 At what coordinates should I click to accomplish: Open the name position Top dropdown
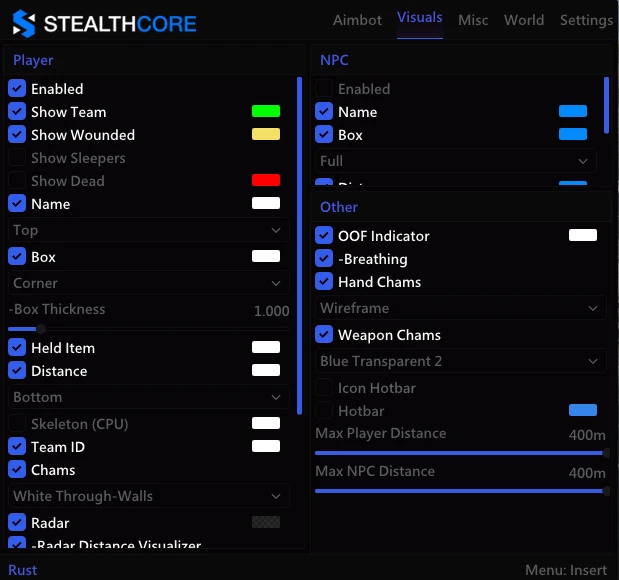click(x=148, y=230)
